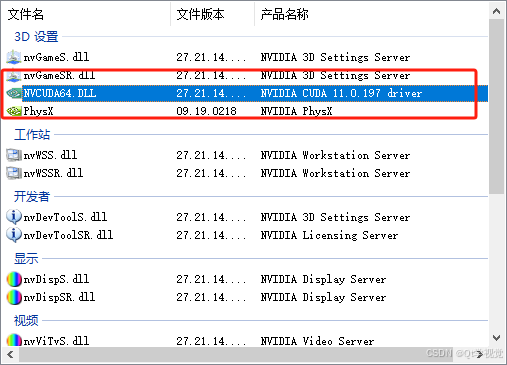Screen dimensions: 507x365
Task: Select the nvWSSR.dll file name
Action: click(53, 173)
